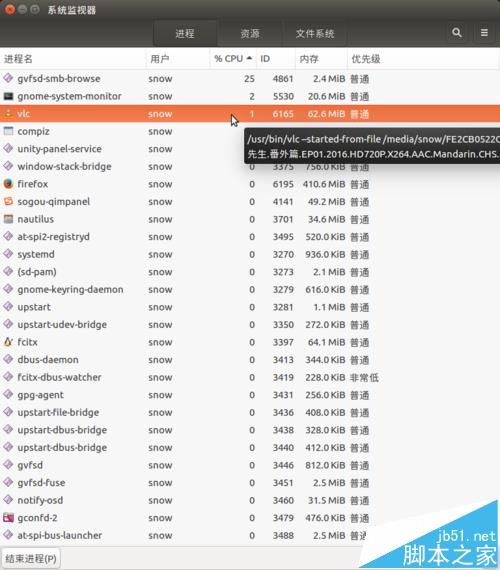Click the at-spi2-registryd icon
This screenshot has height=570, width=500.
(x=8, y=236)
